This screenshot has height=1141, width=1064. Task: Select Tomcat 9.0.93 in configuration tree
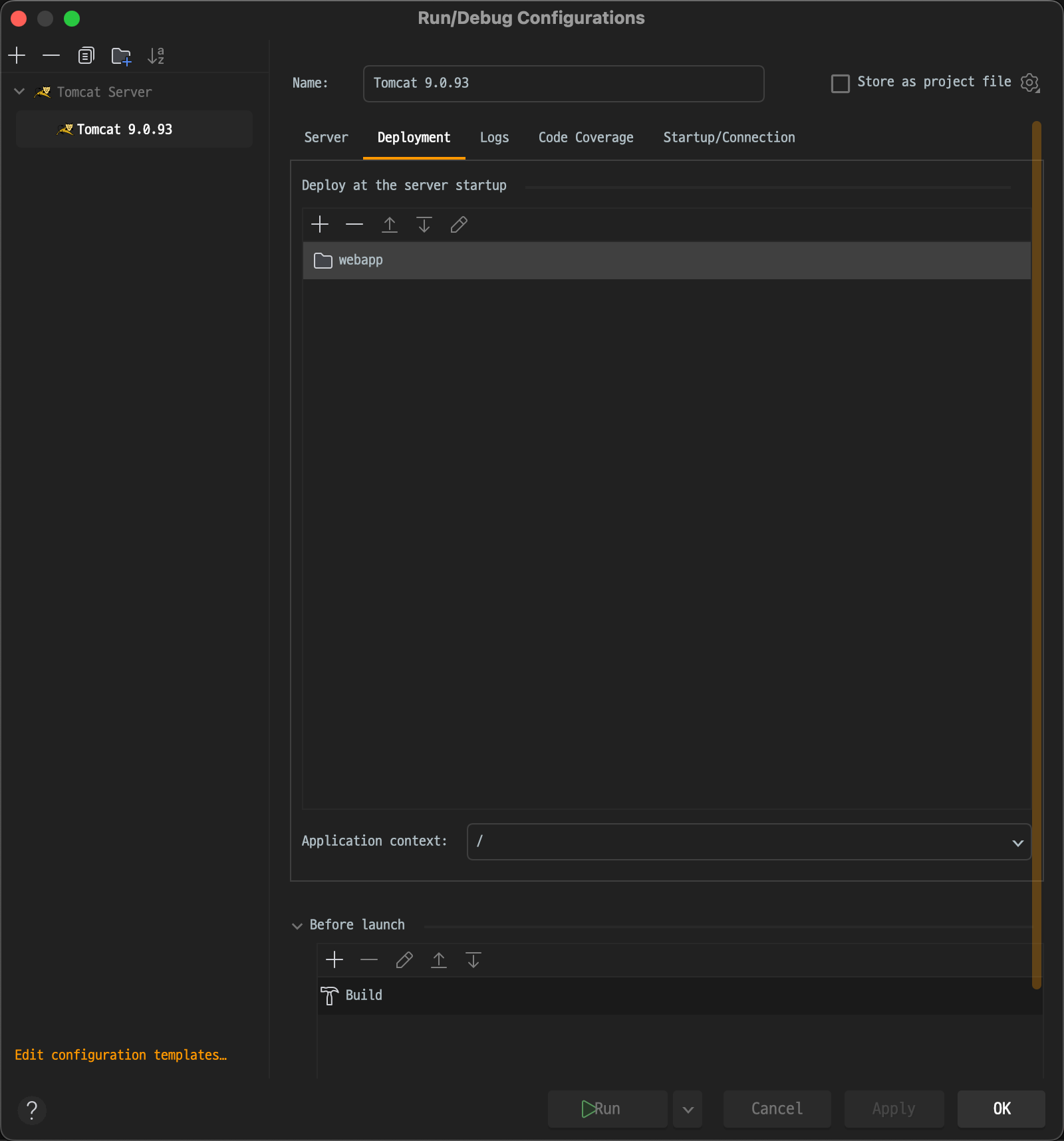click(134, 129)
